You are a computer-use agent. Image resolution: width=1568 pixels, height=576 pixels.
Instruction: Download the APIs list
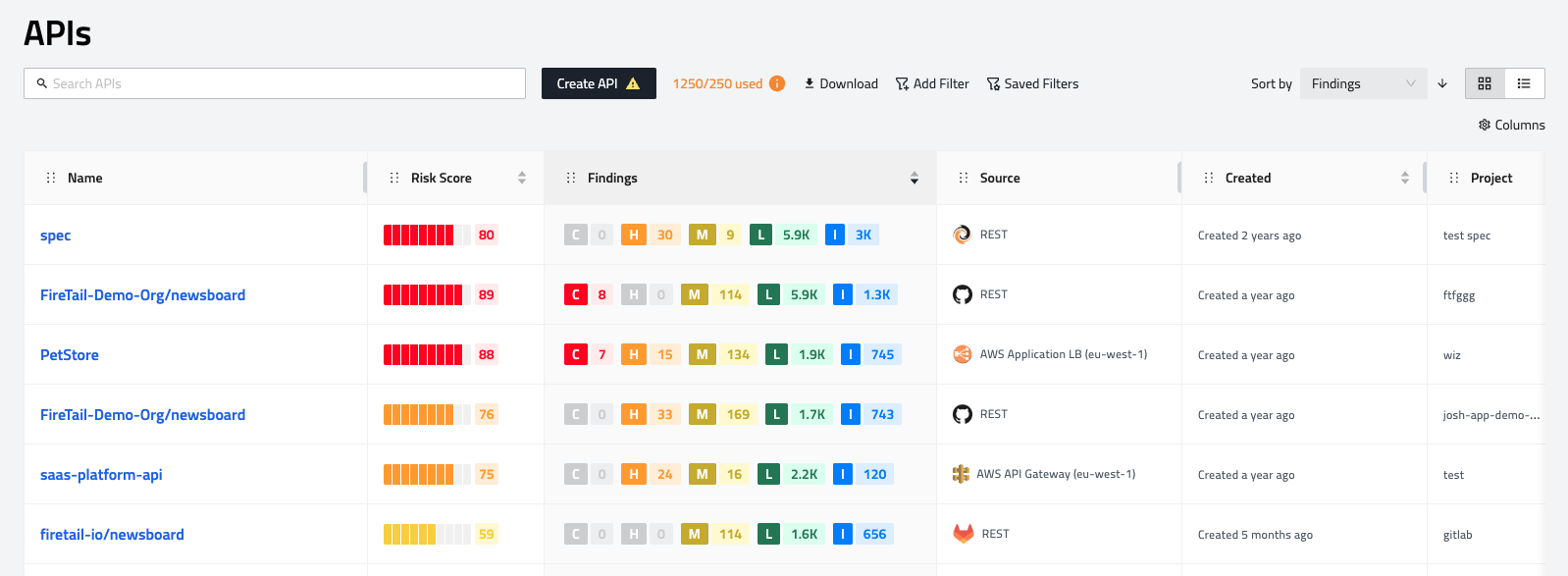click(x=841, y=83)
